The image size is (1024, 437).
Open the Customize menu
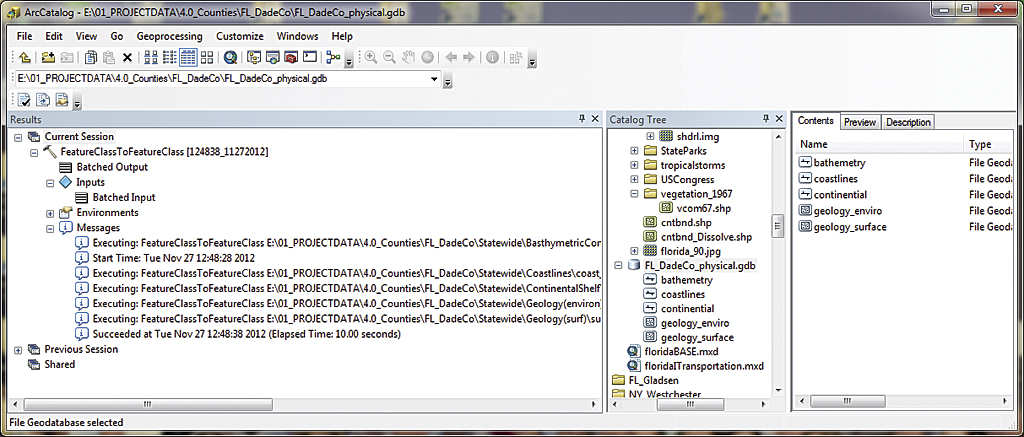click(x=240, y=36)
